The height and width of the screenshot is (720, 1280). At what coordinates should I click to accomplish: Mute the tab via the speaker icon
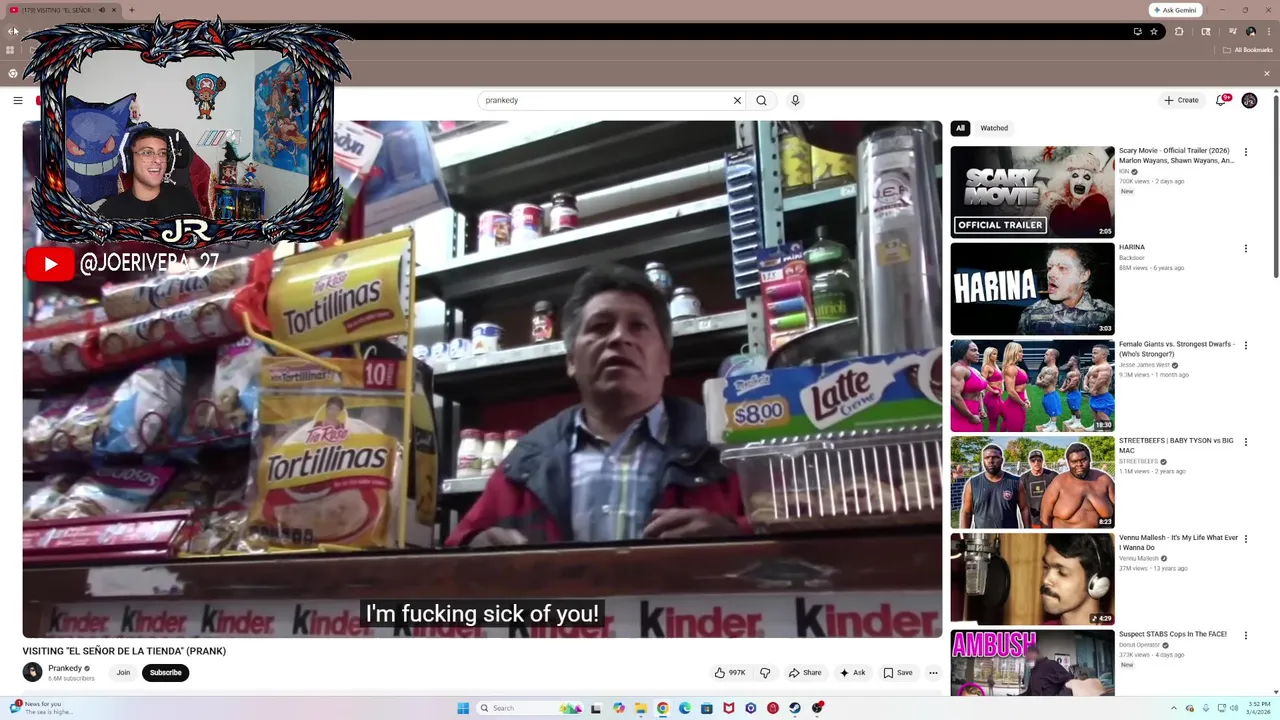point(102,10)
